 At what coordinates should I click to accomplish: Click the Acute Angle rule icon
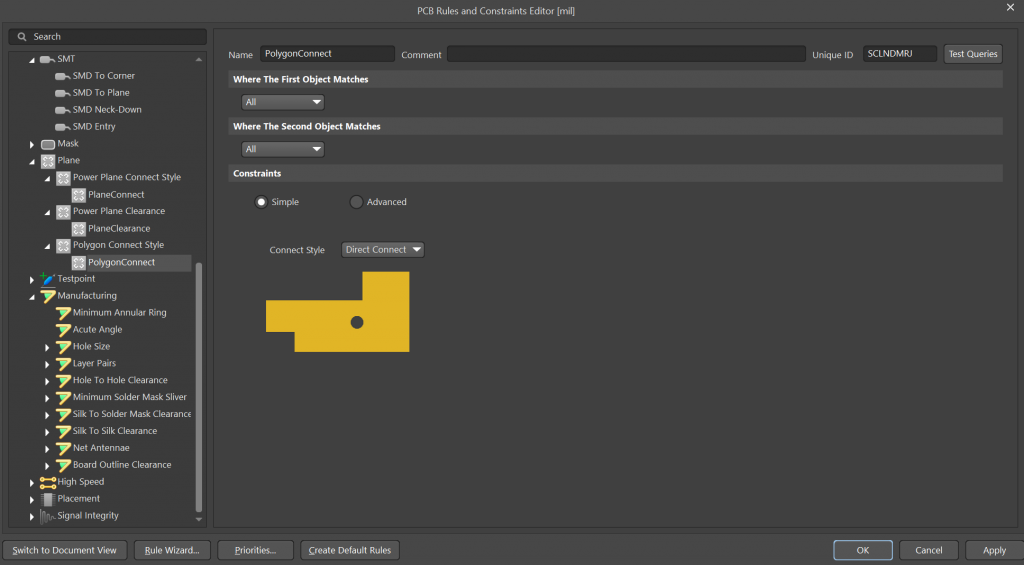pyautogui.click(x=63, y=330)
